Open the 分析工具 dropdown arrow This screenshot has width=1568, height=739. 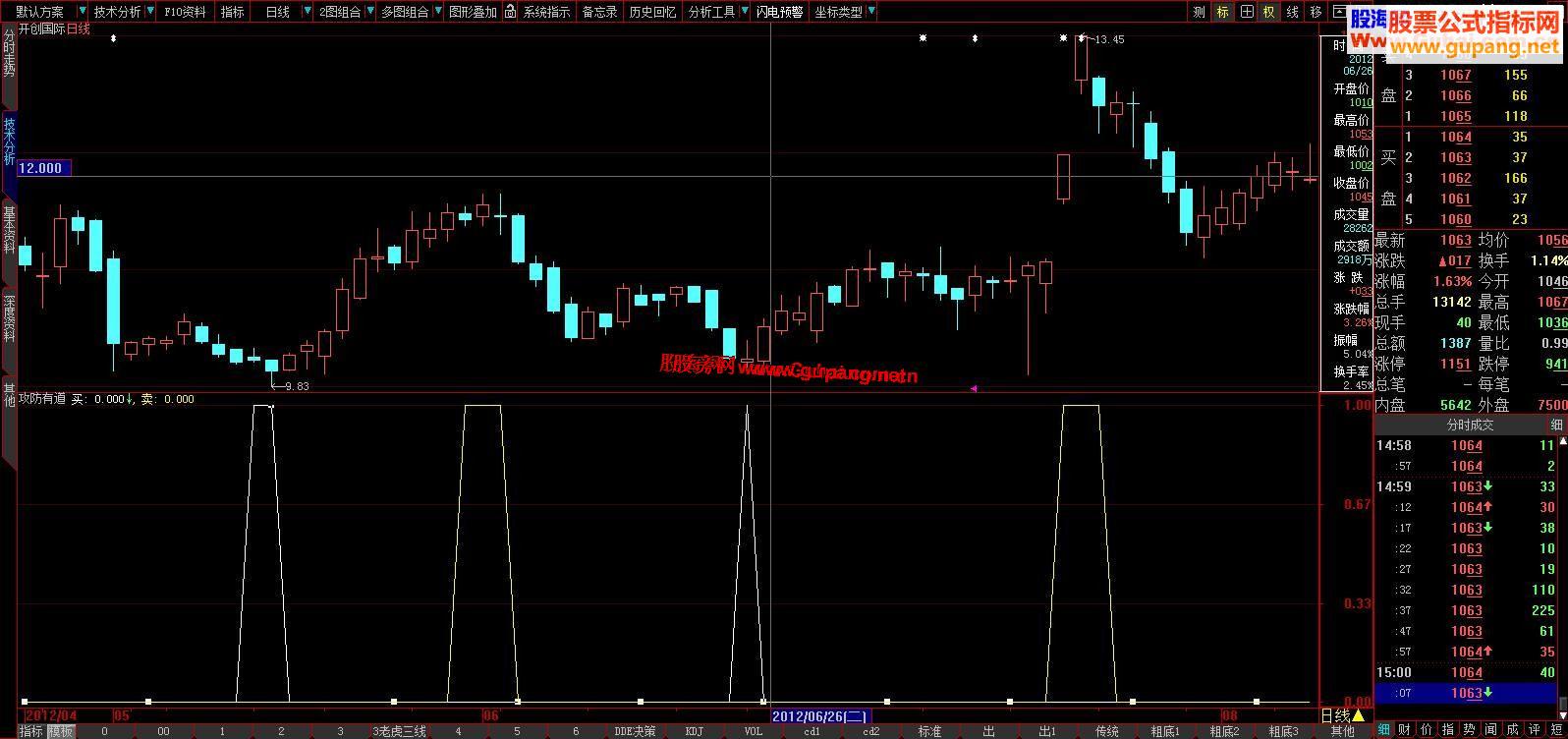pyautogui.click(x=744, y=12)
